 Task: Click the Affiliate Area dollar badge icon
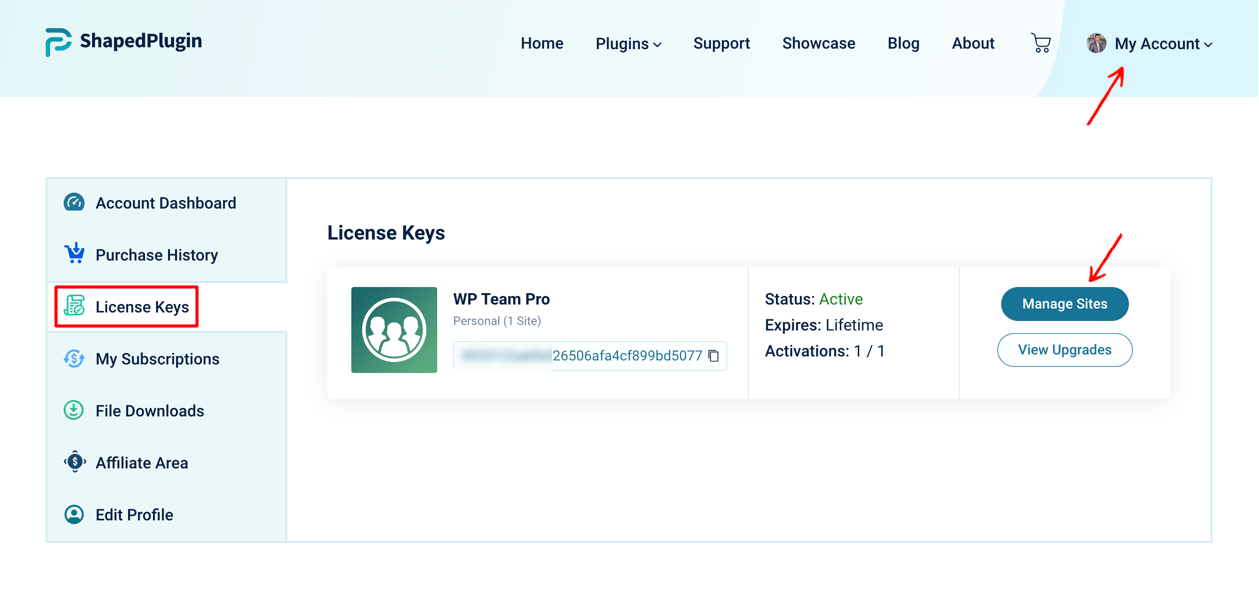(74, 462)
